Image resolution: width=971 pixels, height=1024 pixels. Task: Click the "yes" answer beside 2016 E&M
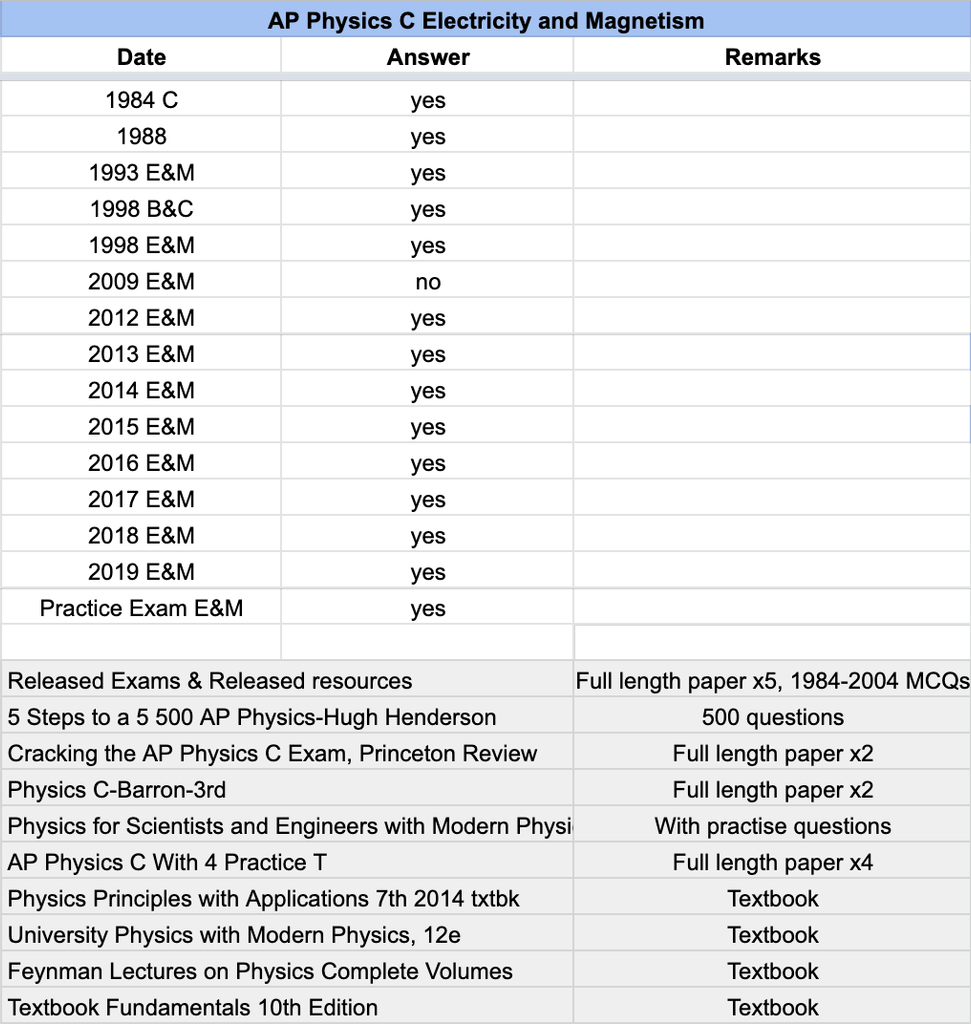click(x=427, y=463)
